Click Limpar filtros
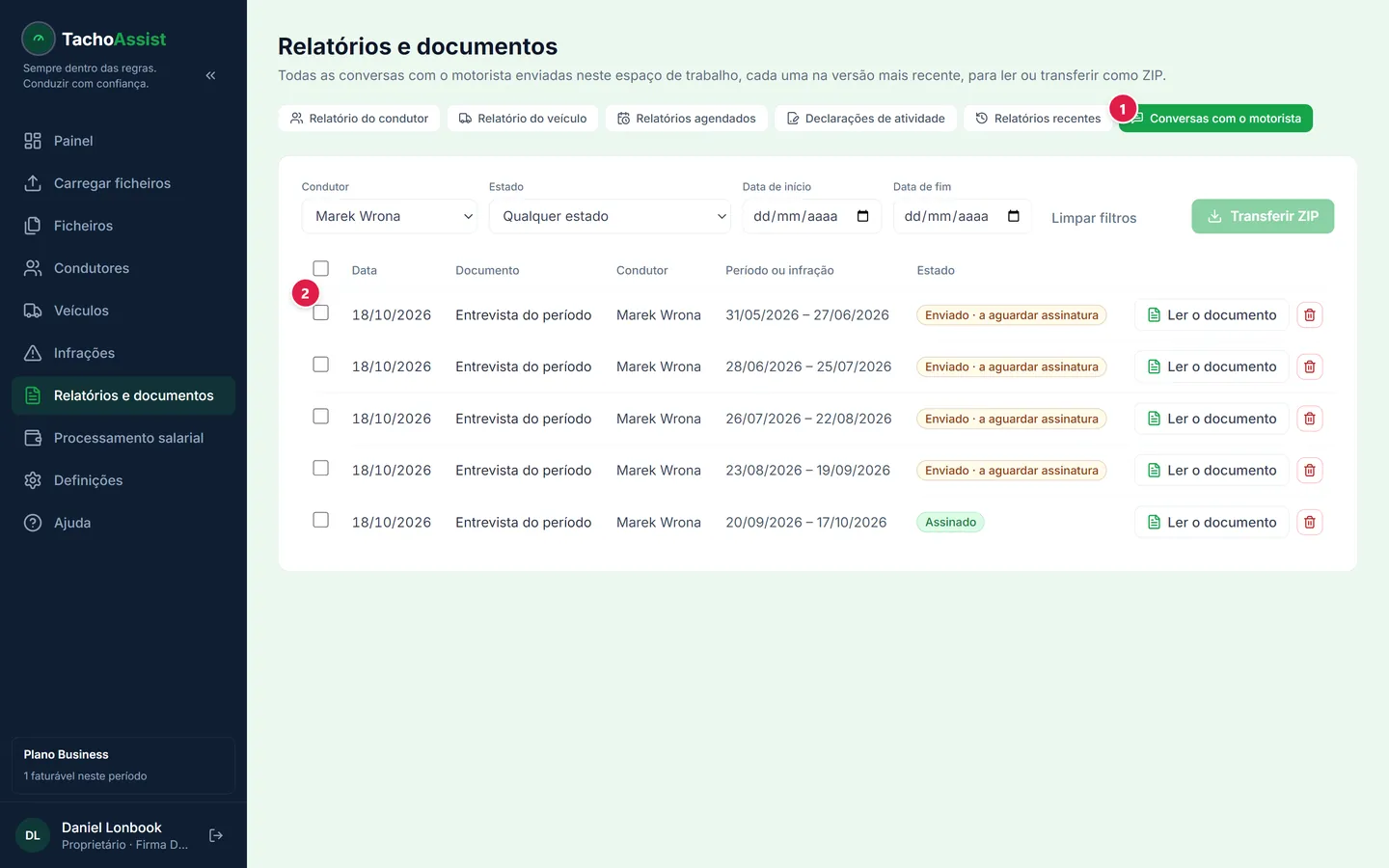The image size is (1389, 868). click(x=1094, y=218)
